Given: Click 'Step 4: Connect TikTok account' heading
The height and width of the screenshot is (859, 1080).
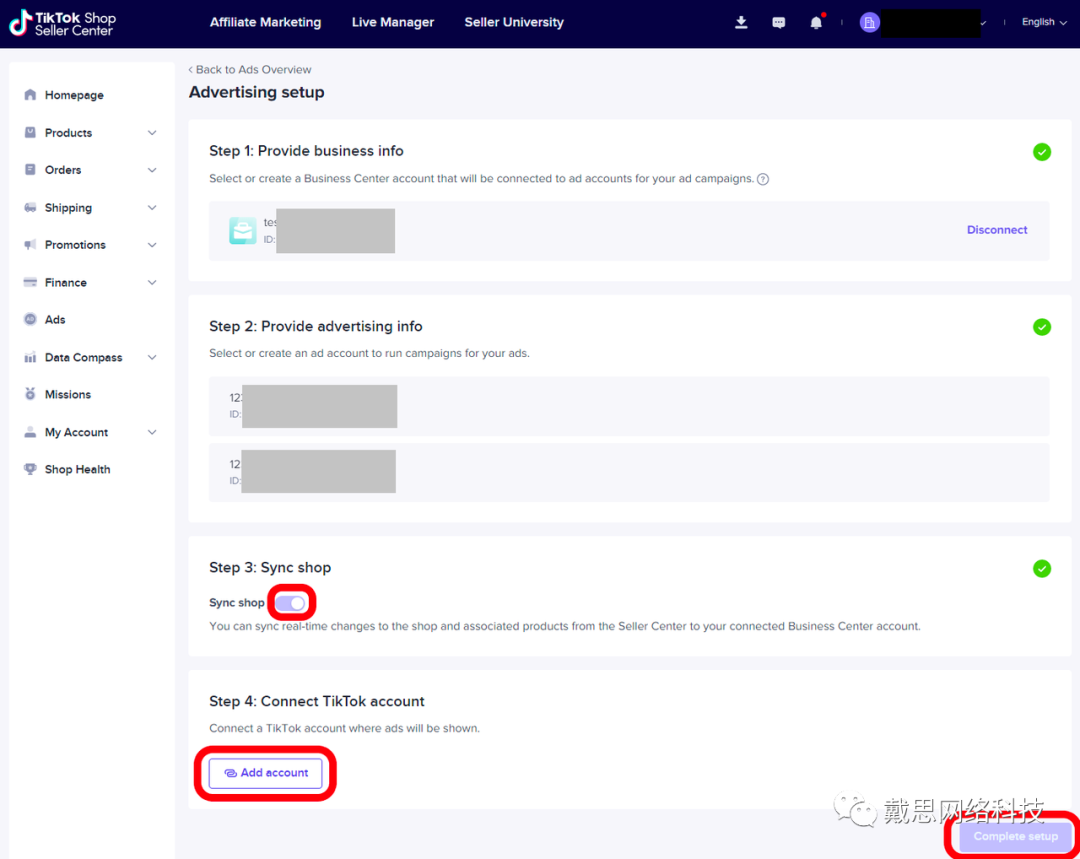Looking at the screenshot, I should point(317,701).
